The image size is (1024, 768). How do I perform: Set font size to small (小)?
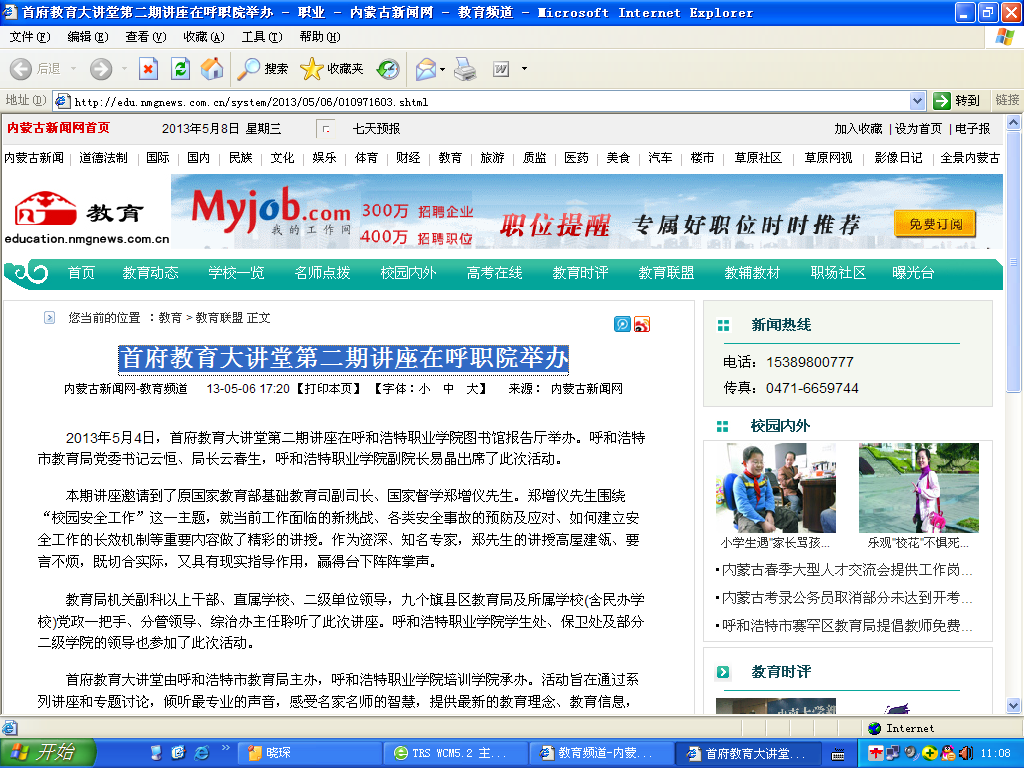pyautogui.click(x=424, y=388)
